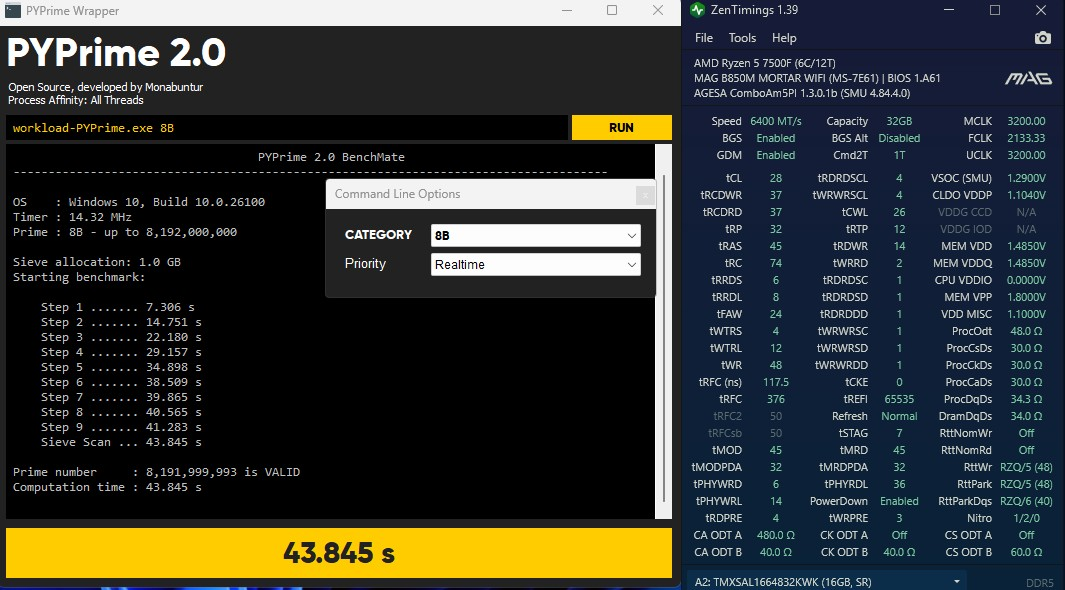Click the BGS Enabled value
Screen dimensions: 1065x590
(x=776, y=138)
